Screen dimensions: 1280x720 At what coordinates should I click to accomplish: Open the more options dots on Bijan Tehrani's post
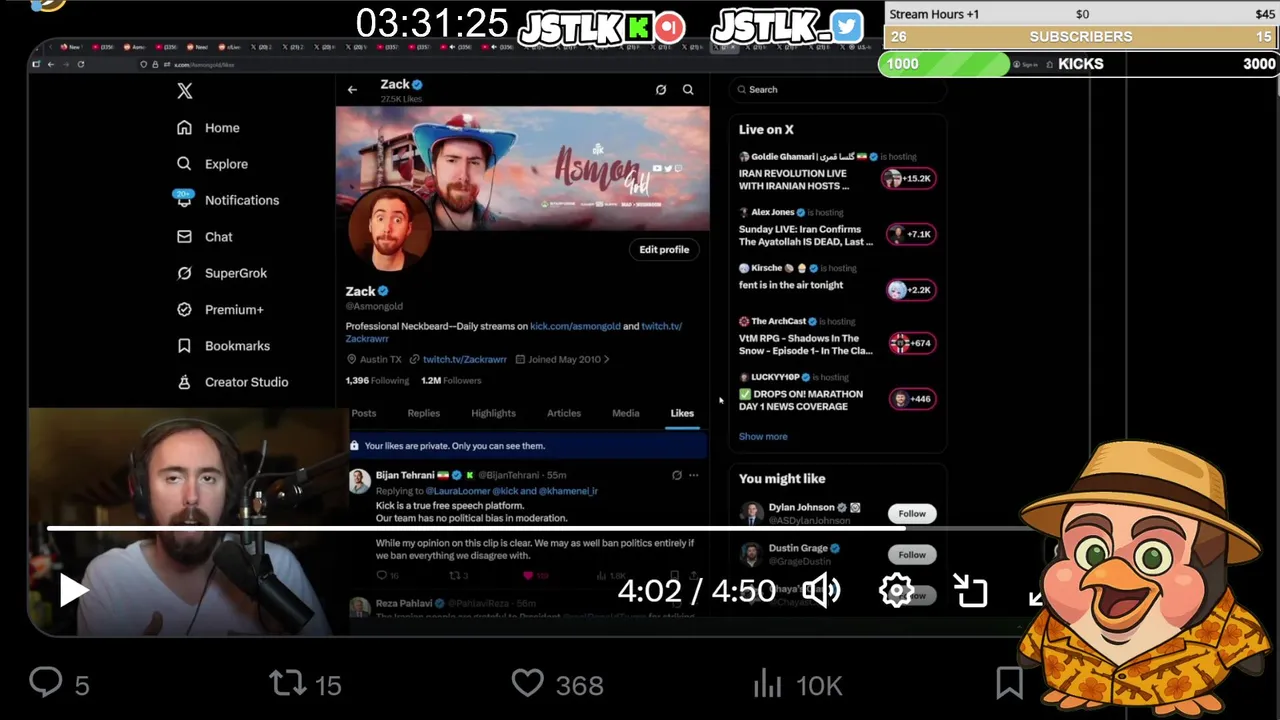point(693,476)
